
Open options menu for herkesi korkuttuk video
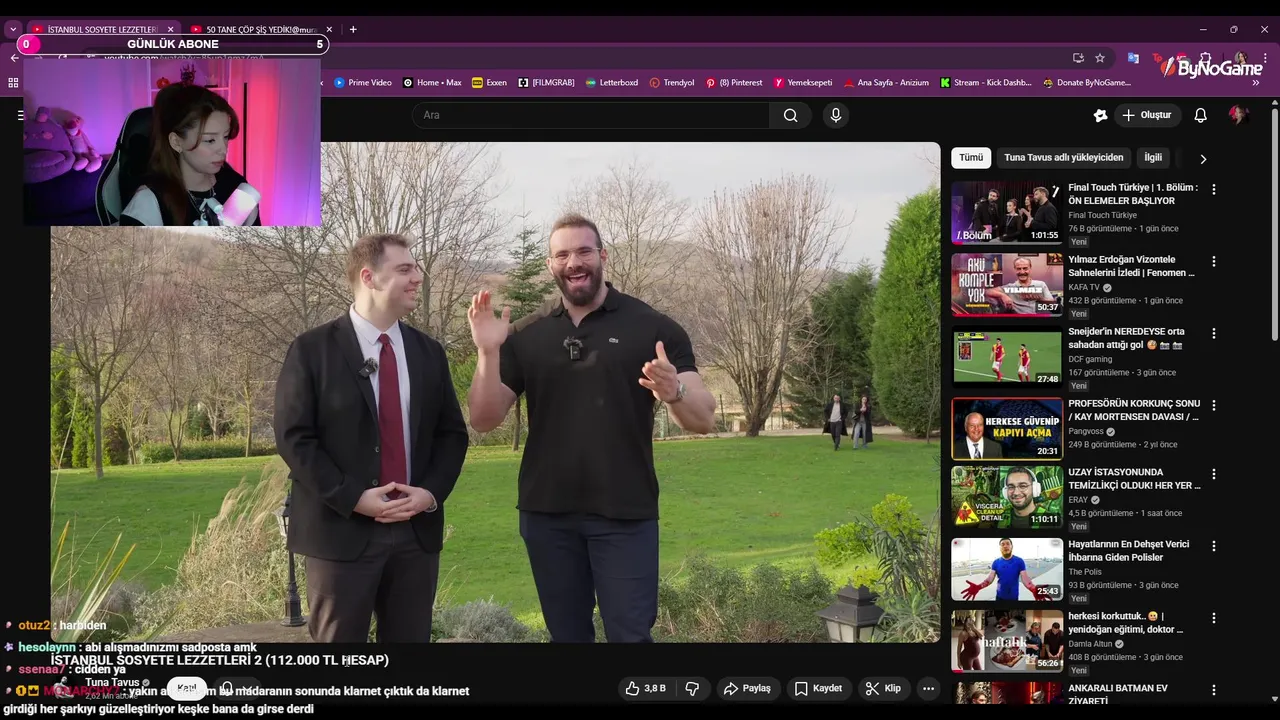pyautogui.click(x=1214, y=618)
